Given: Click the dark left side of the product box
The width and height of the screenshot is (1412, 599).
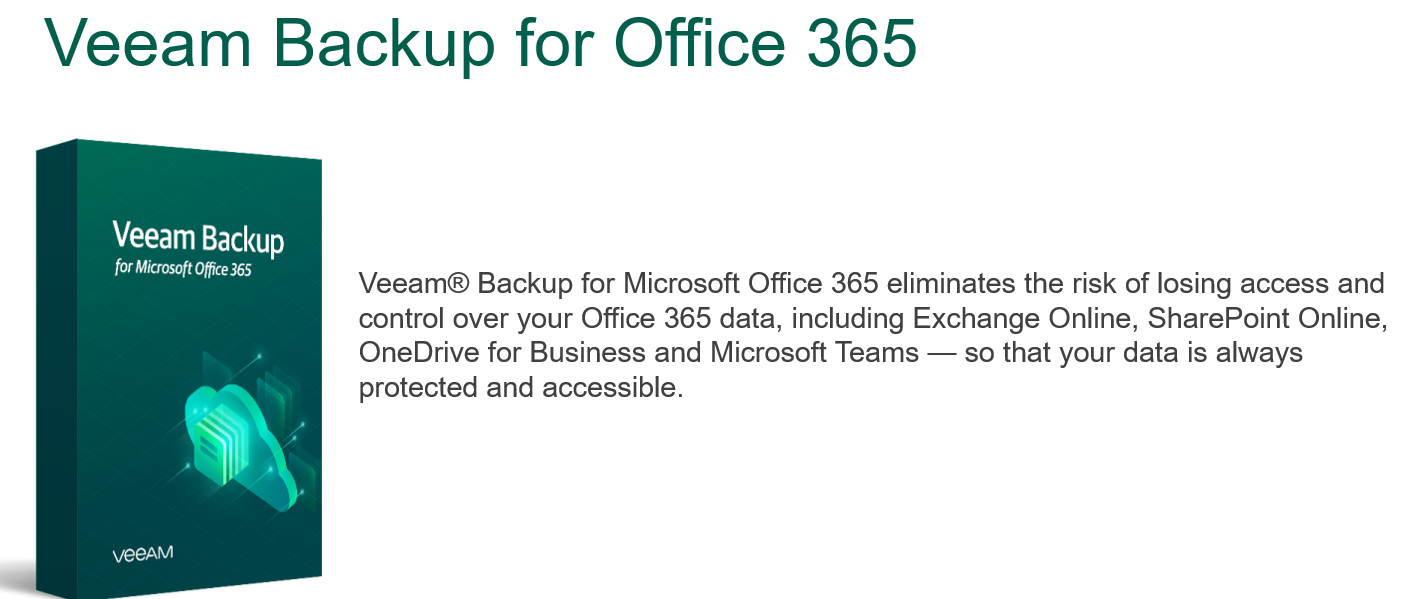Looking at the screenshot, I should [x=56, y=370].
